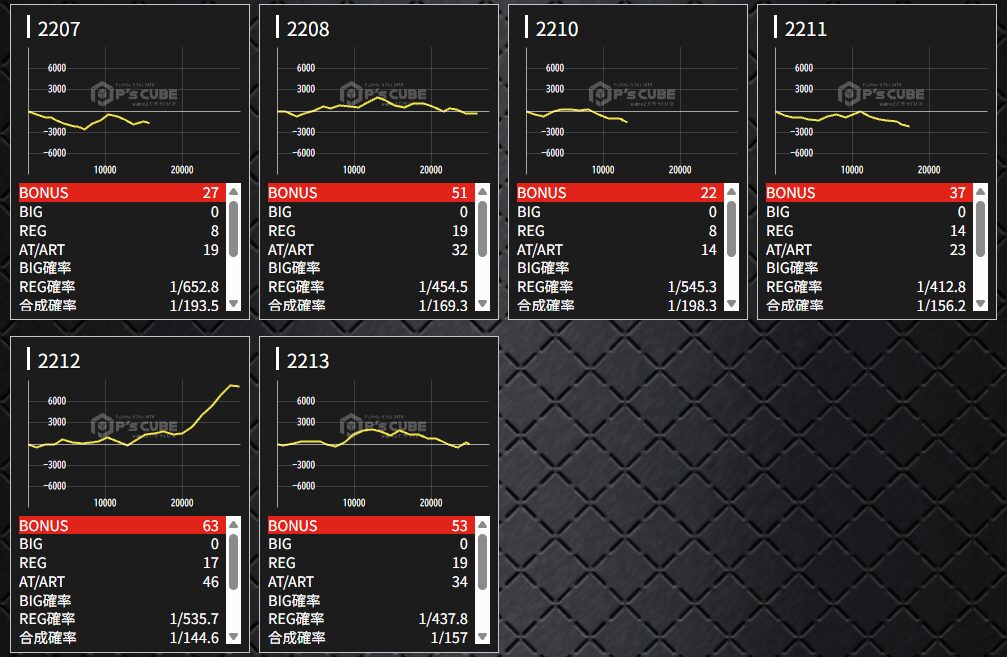Click scroll-down arrow in machine 2212 stats
Viewport: 1007px width, 657px height.
coord(233,636)
